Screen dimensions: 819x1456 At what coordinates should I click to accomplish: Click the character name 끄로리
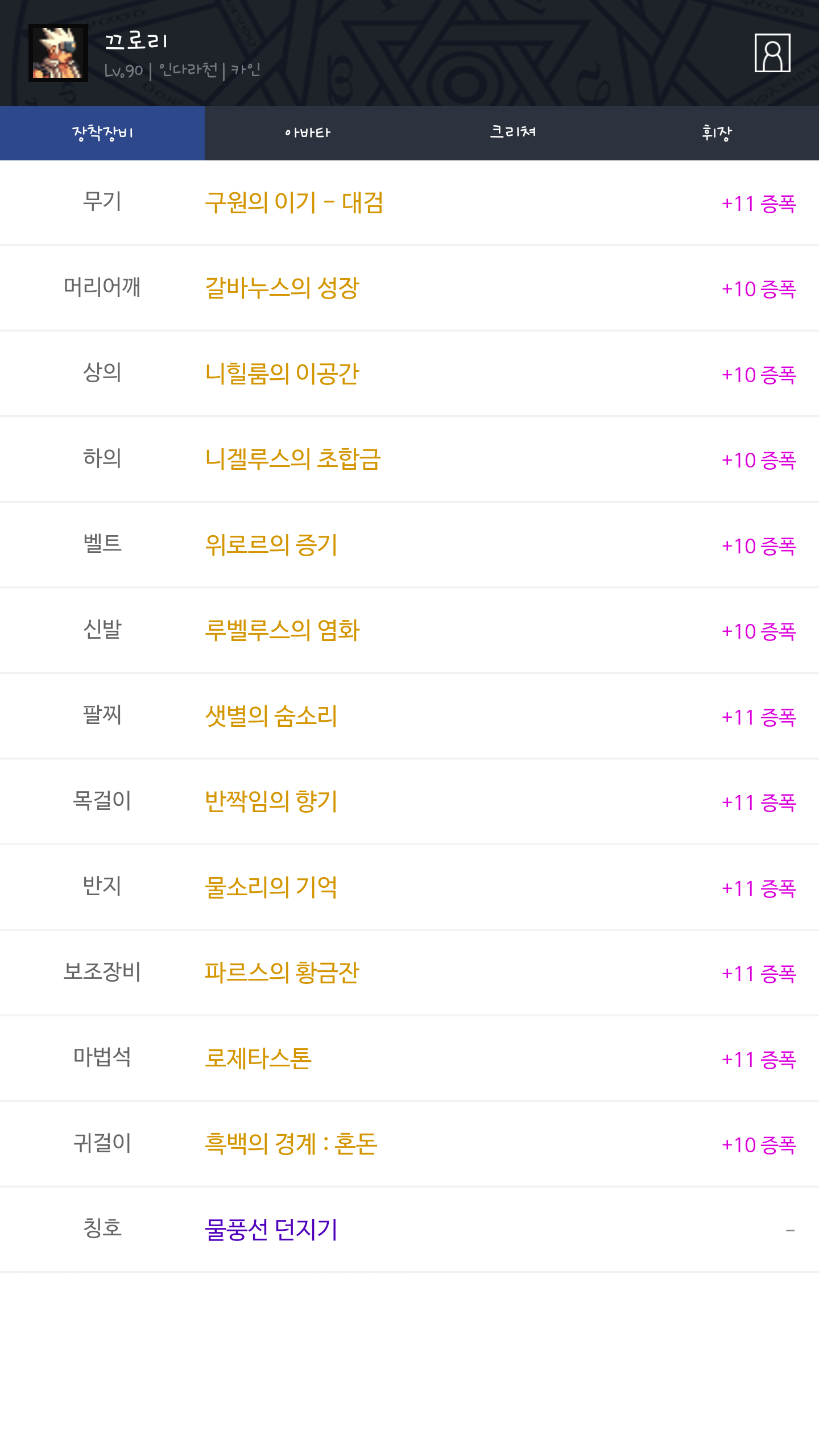coord(136,41)
